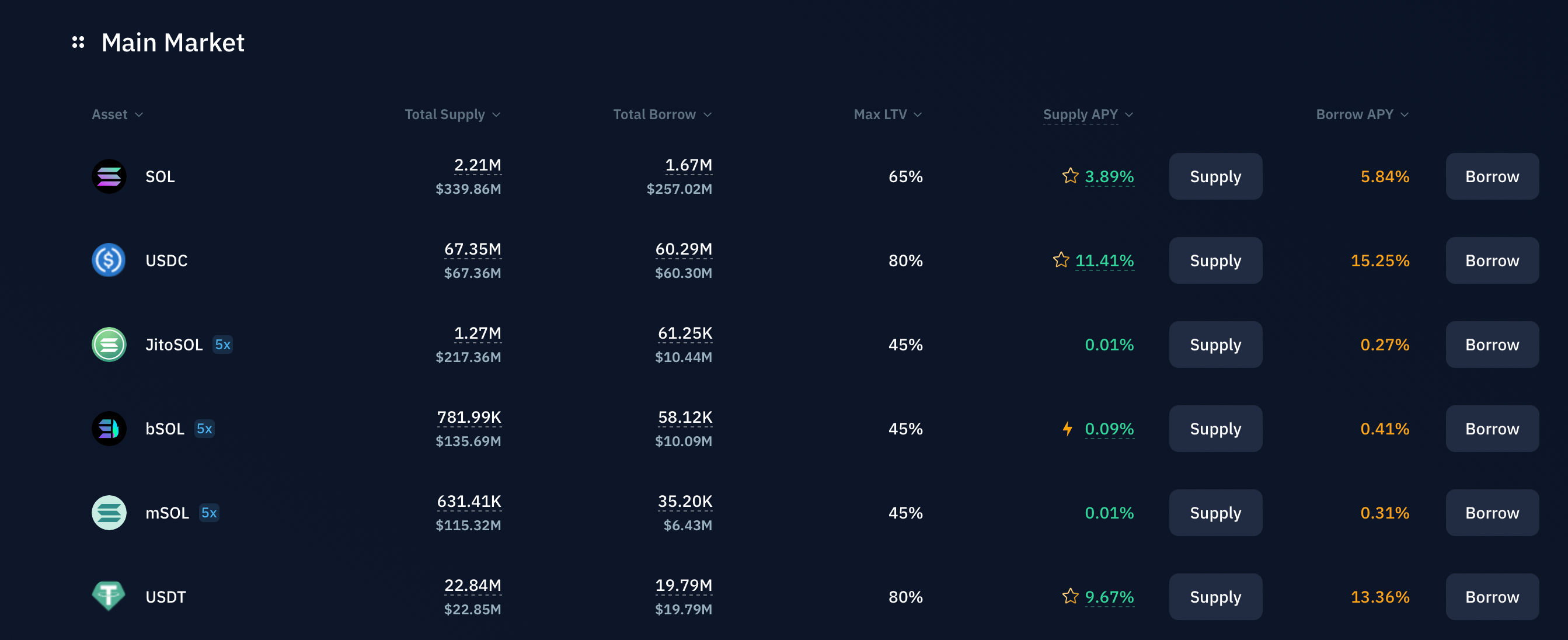Viewport: 1568px width, 640px height.
Task: Click JitoSOL total supply 1.27M
Action: pos(478,333)
